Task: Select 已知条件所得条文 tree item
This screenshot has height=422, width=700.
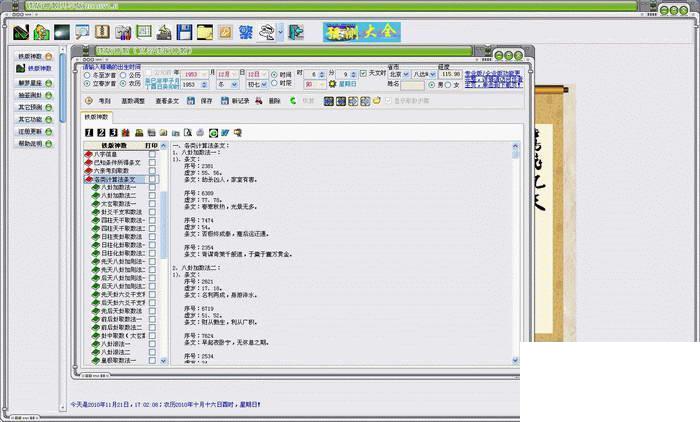Action: pos(117,163)
